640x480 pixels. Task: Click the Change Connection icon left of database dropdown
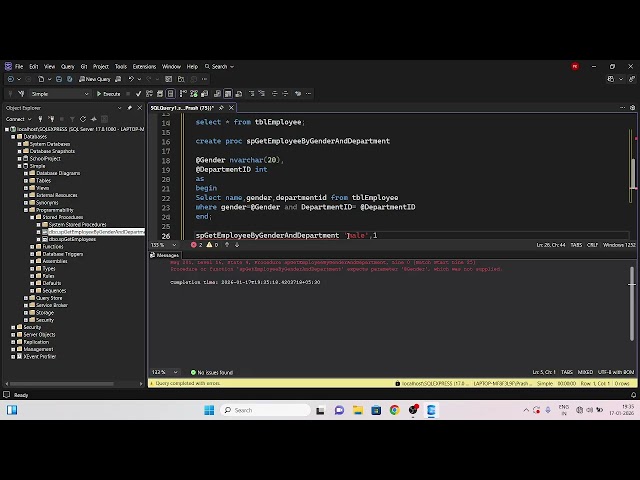pyautogui.click(x=21, y=94)
